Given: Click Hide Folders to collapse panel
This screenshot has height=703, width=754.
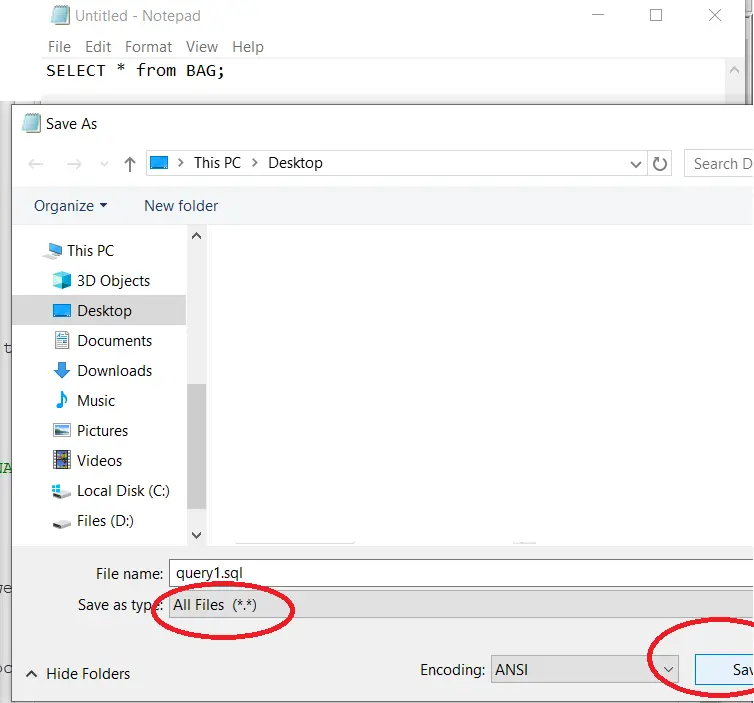Looking at the screenshot, I should [88, 674].
